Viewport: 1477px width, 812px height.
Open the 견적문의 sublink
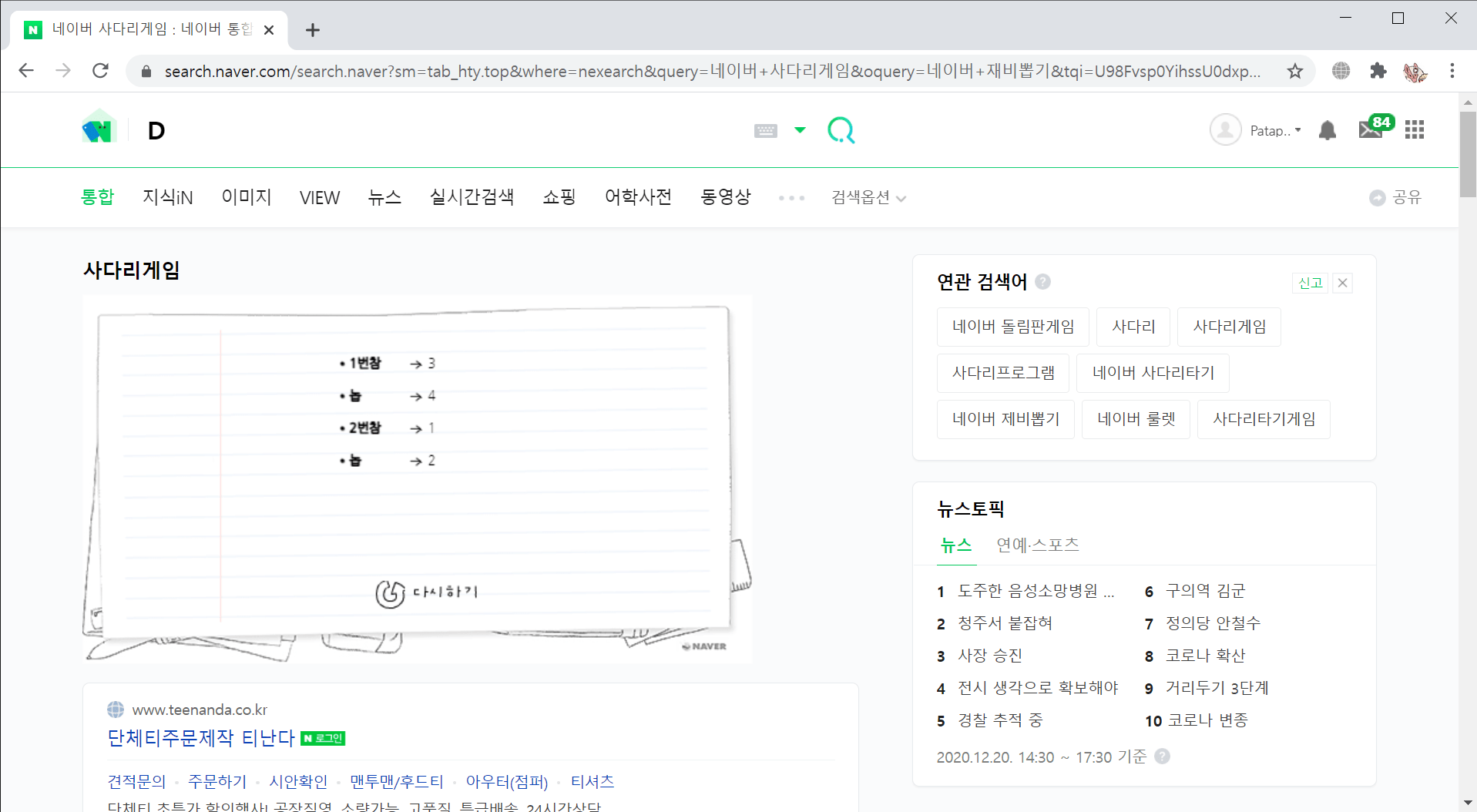point(136,782)
